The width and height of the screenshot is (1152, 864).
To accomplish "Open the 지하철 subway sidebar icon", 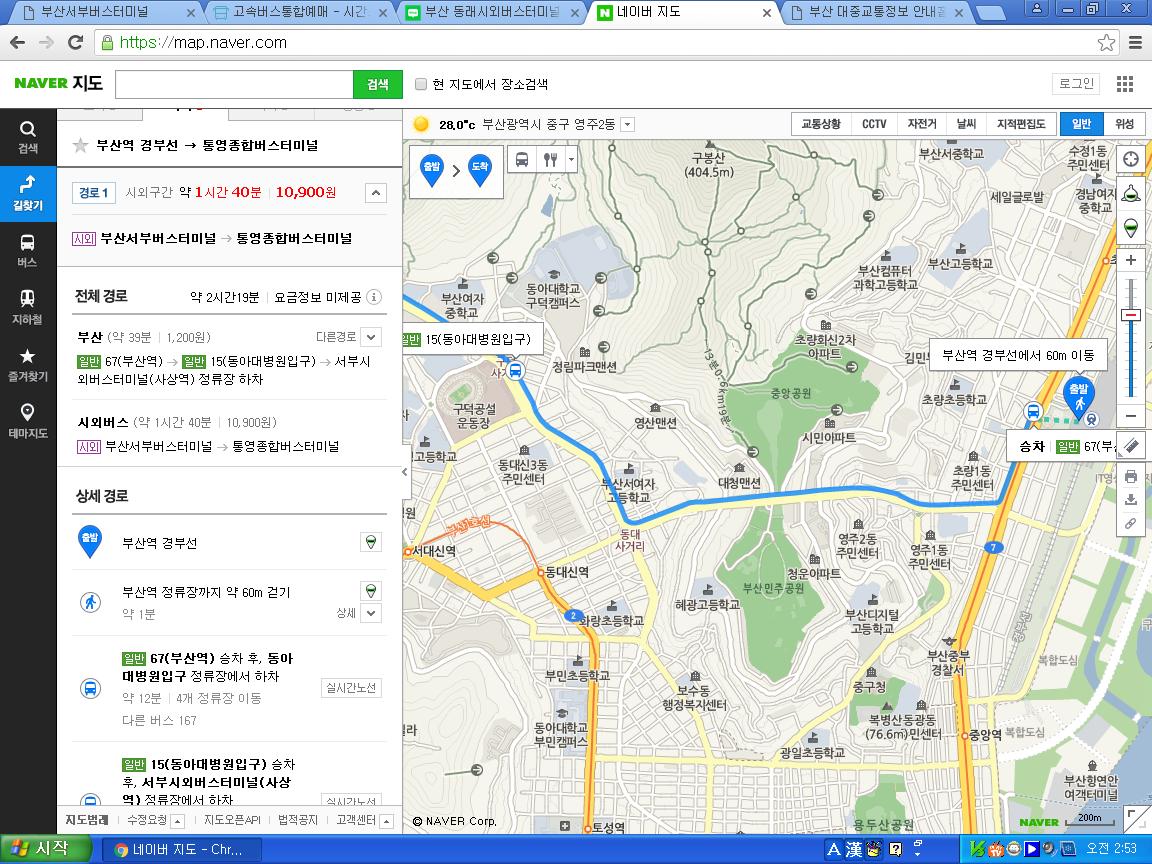I will click(x=27, y=305).
